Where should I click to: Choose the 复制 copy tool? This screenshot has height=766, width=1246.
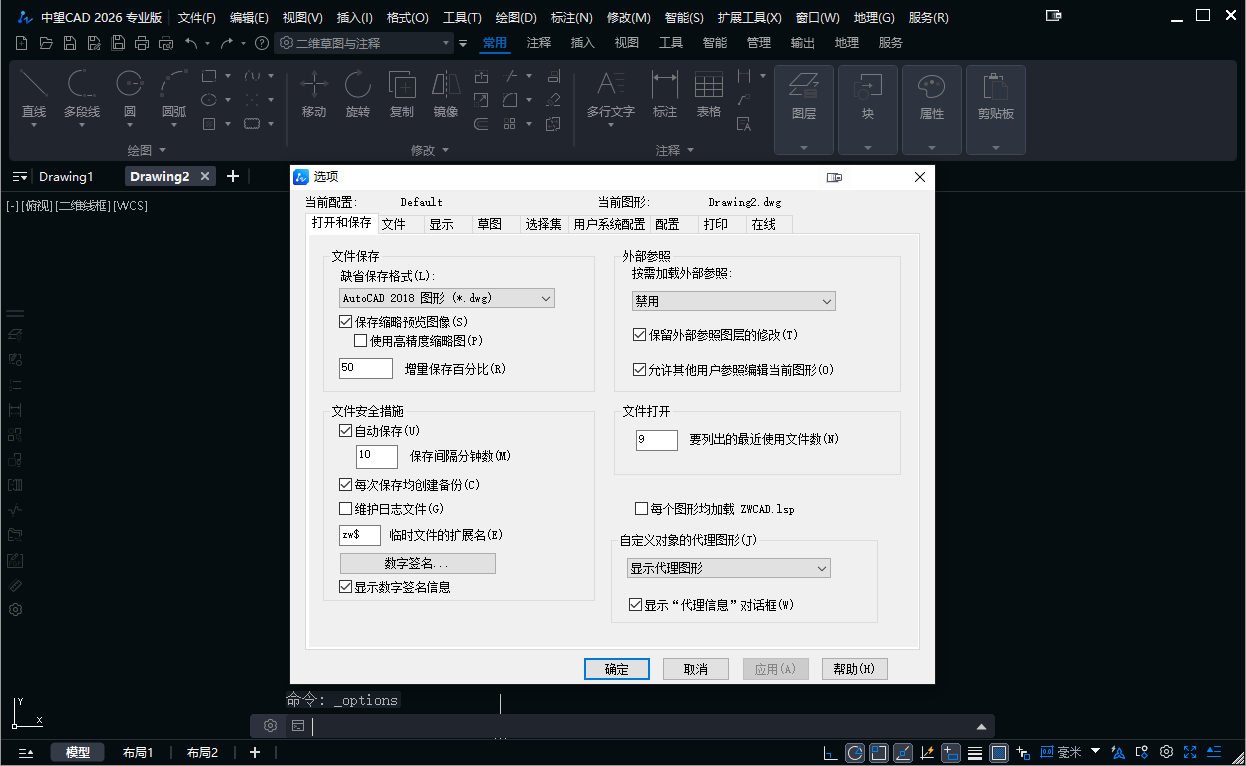[x=401, y=95]
